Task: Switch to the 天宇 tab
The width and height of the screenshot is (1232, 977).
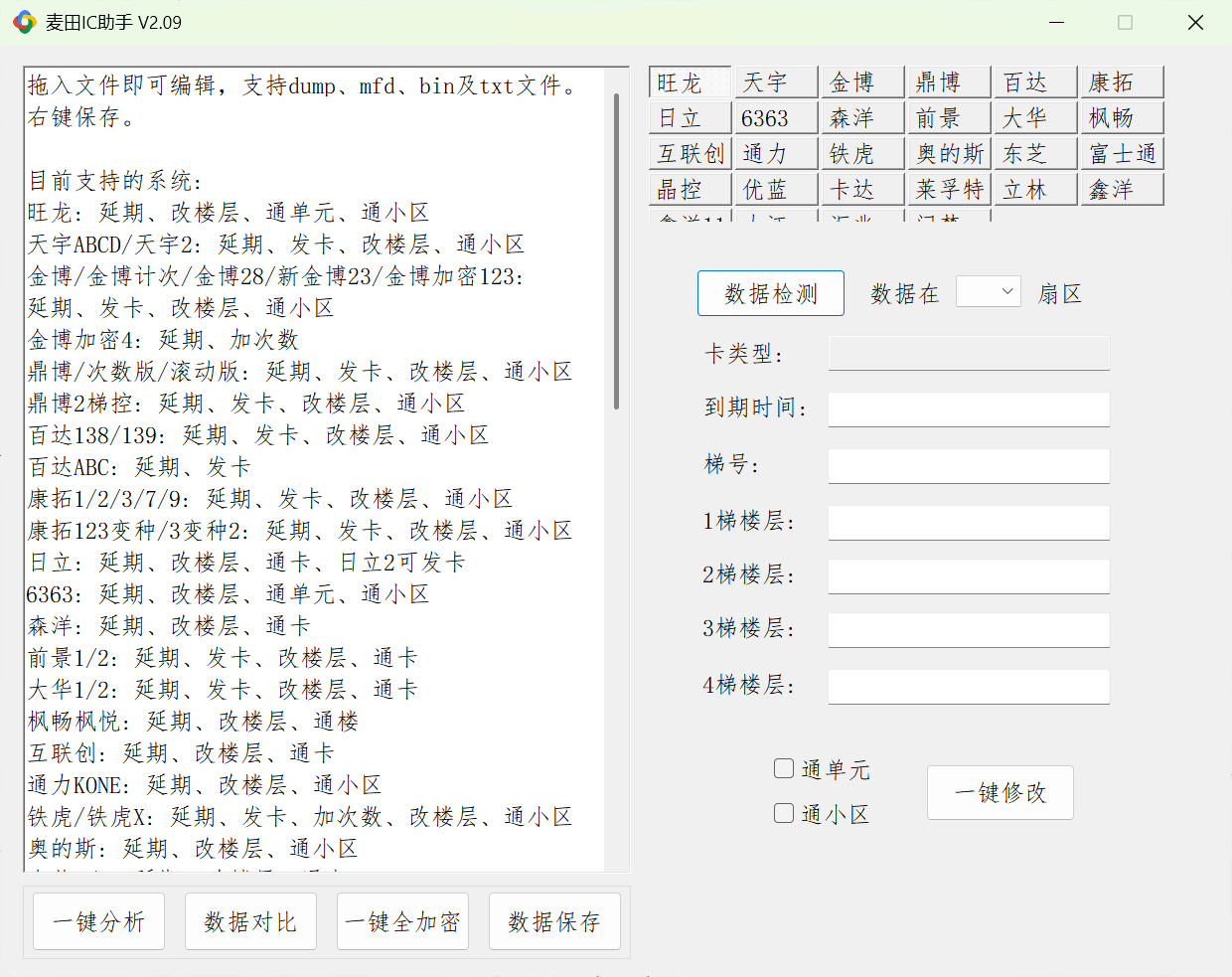Action: [x=776, y=82]
